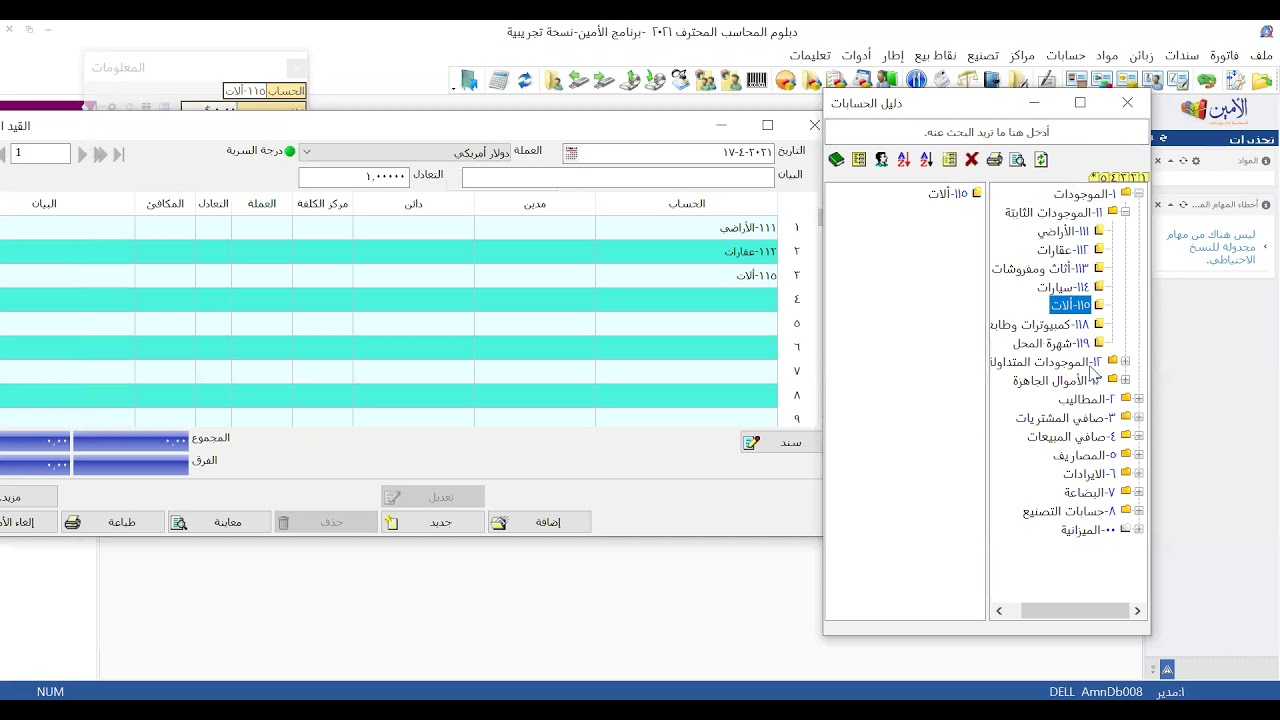This screenshot has width=1280, height=720.
Task: Sort accounts with the black A-Z icon
Action: point(926,159)
